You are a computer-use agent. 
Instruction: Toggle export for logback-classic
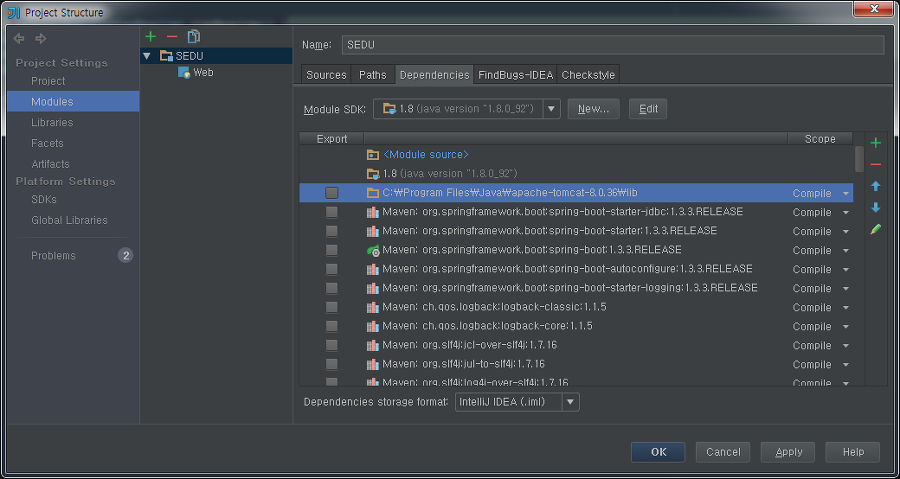(331, 307)
